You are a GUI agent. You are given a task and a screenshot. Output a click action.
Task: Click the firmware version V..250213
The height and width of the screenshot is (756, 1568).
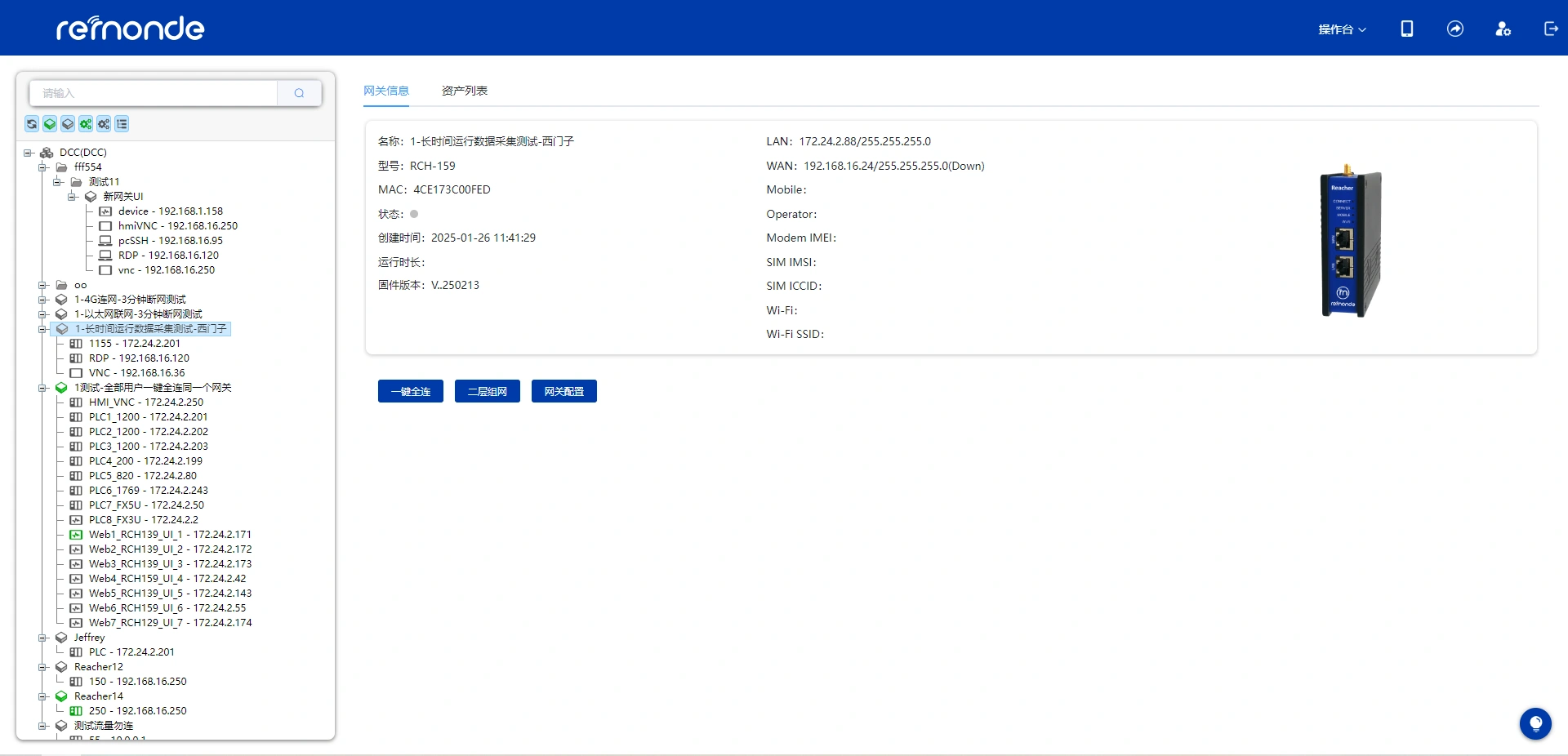click(455, 285)
